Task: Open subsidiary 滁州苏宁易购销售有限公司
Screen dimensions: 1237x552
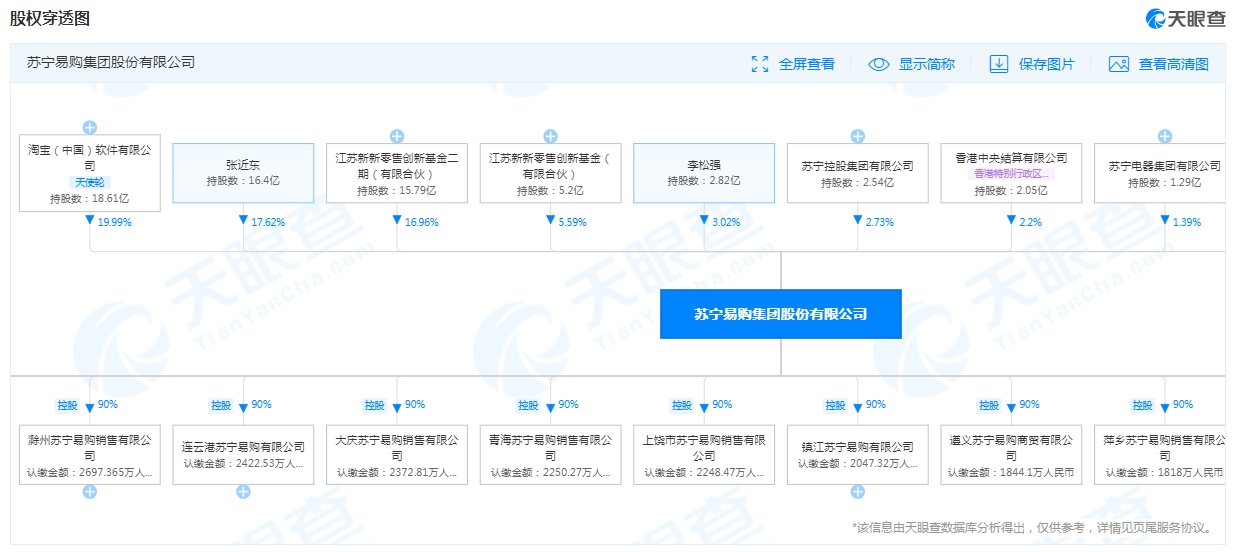Action: [89, 455]
